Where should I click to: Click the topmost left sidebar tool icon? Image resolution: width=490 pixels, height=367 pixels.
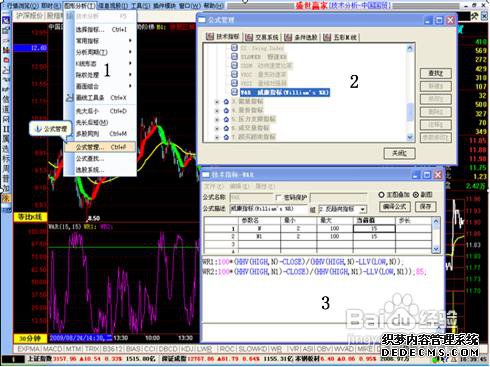[x=6, y=20]
